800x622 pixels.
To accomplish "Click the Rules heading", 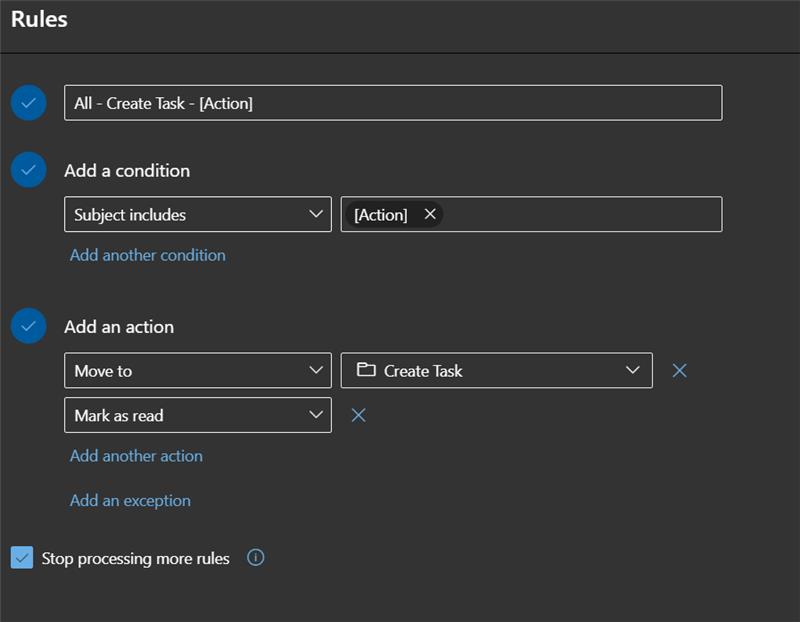I will click(x=39, y=19).
